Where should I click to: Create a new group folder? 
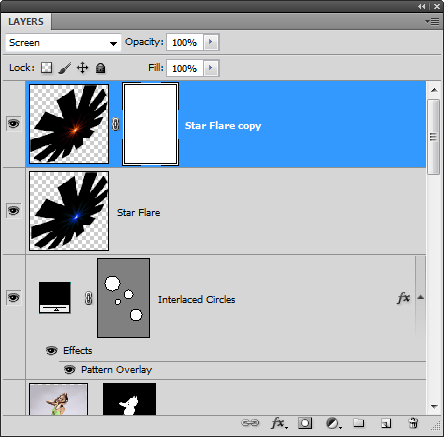[x=359, y=423]
